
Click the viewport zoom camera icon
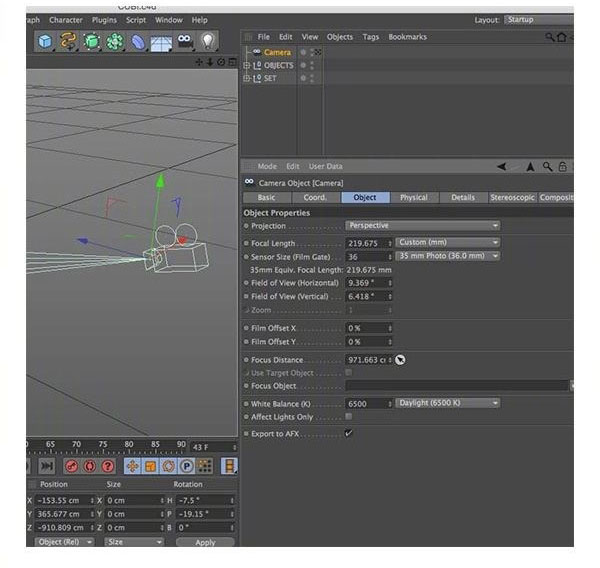210,62
